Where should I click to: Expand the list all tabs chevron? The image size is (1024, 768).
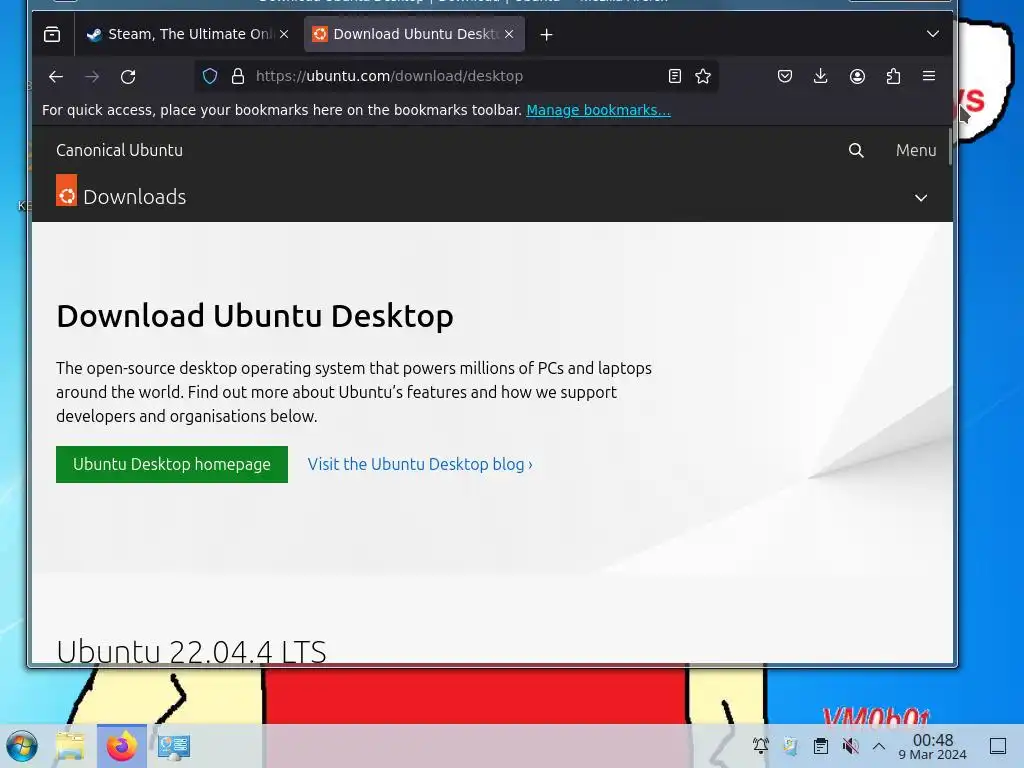click(x=933, y=34)
